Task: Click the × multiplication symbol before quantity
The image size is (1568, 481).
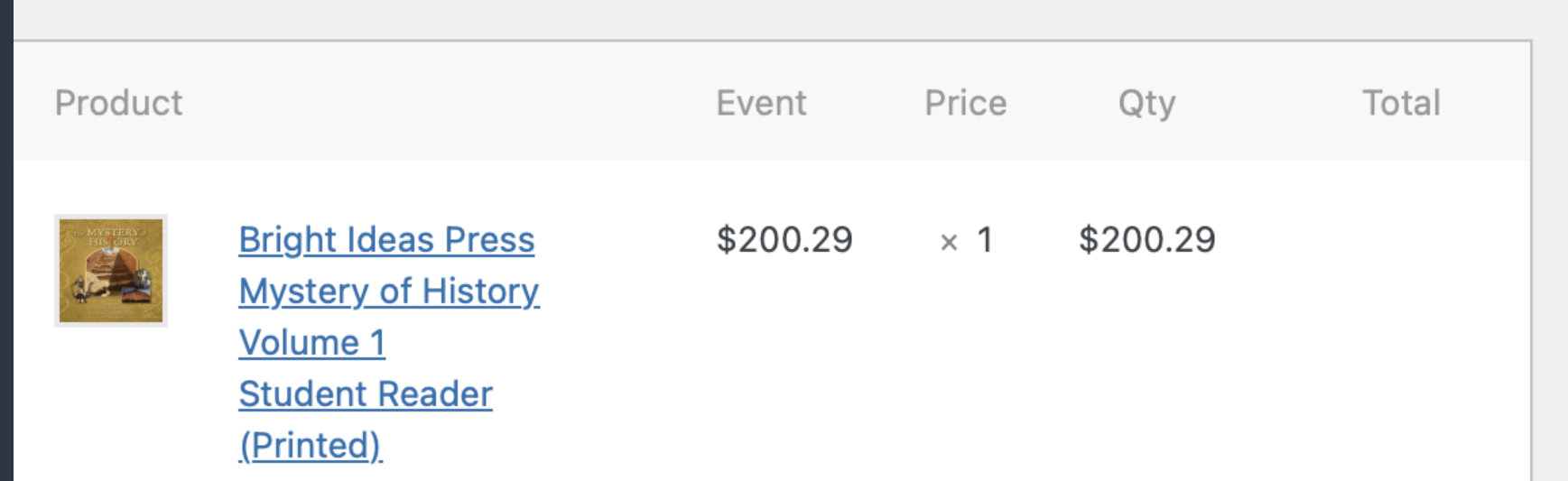Action: point(949,242)
